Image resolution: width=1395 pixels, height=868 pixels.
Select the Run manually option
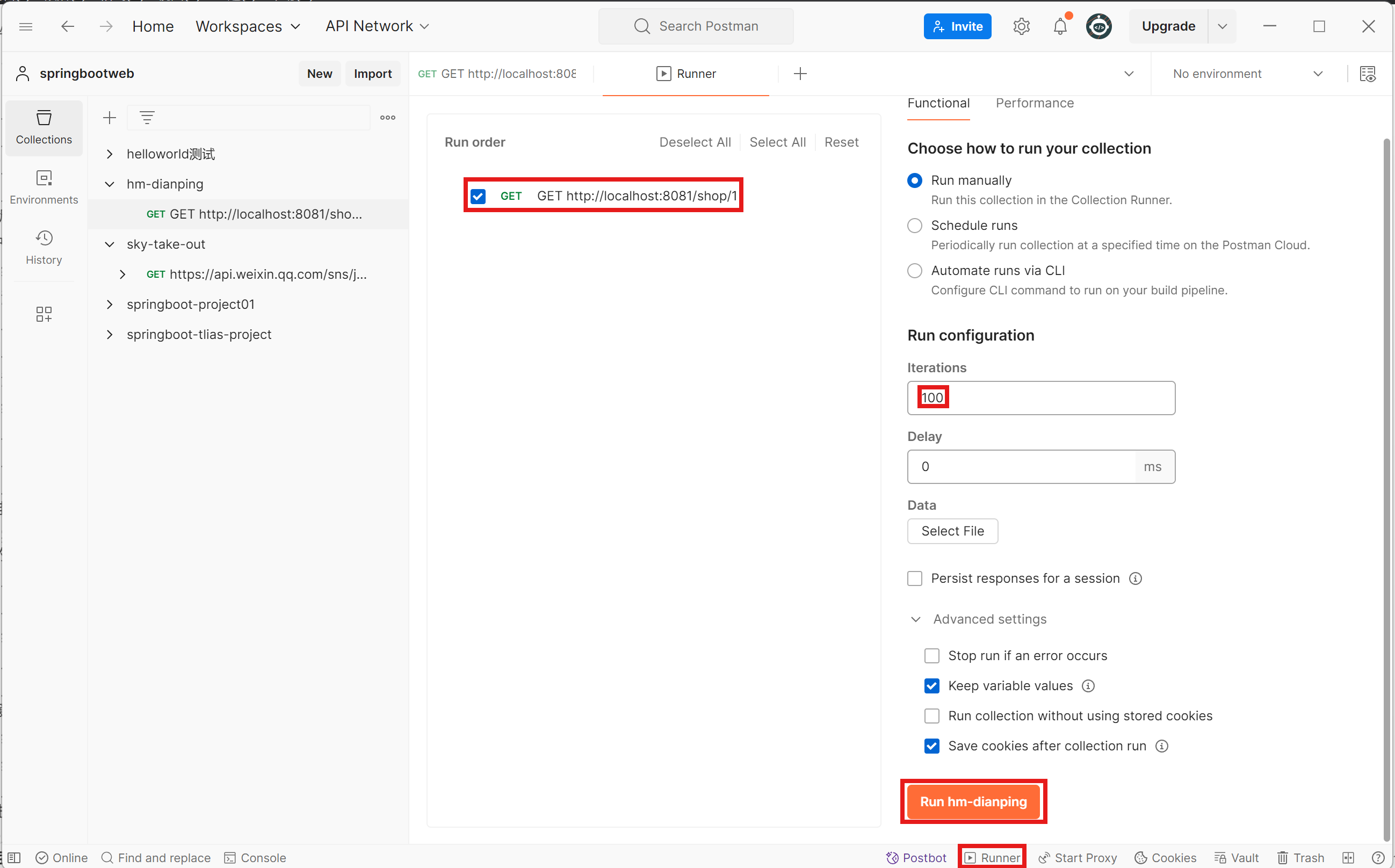tap(914, 180)
